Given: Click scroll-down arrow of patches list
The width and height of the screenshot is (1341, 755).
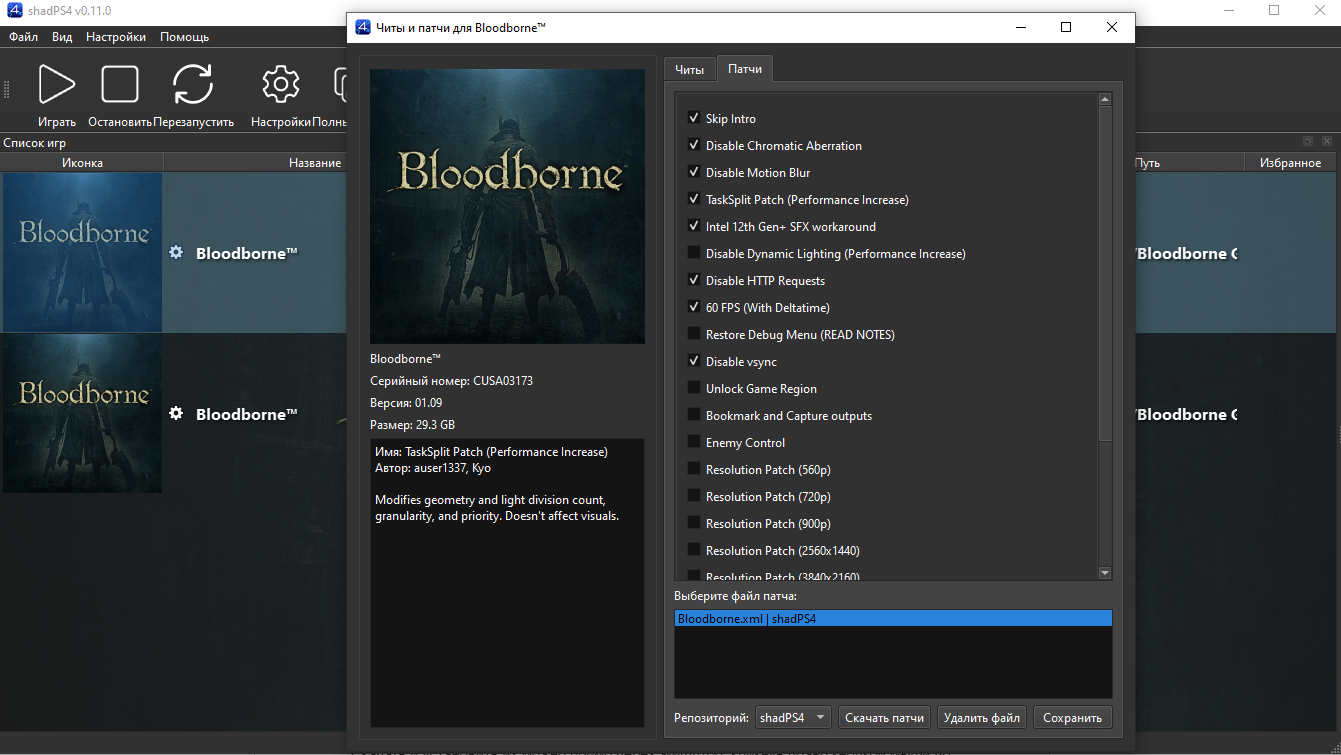Looking at the screenshot, I should pyautogui.click(x=1105, y=573).
